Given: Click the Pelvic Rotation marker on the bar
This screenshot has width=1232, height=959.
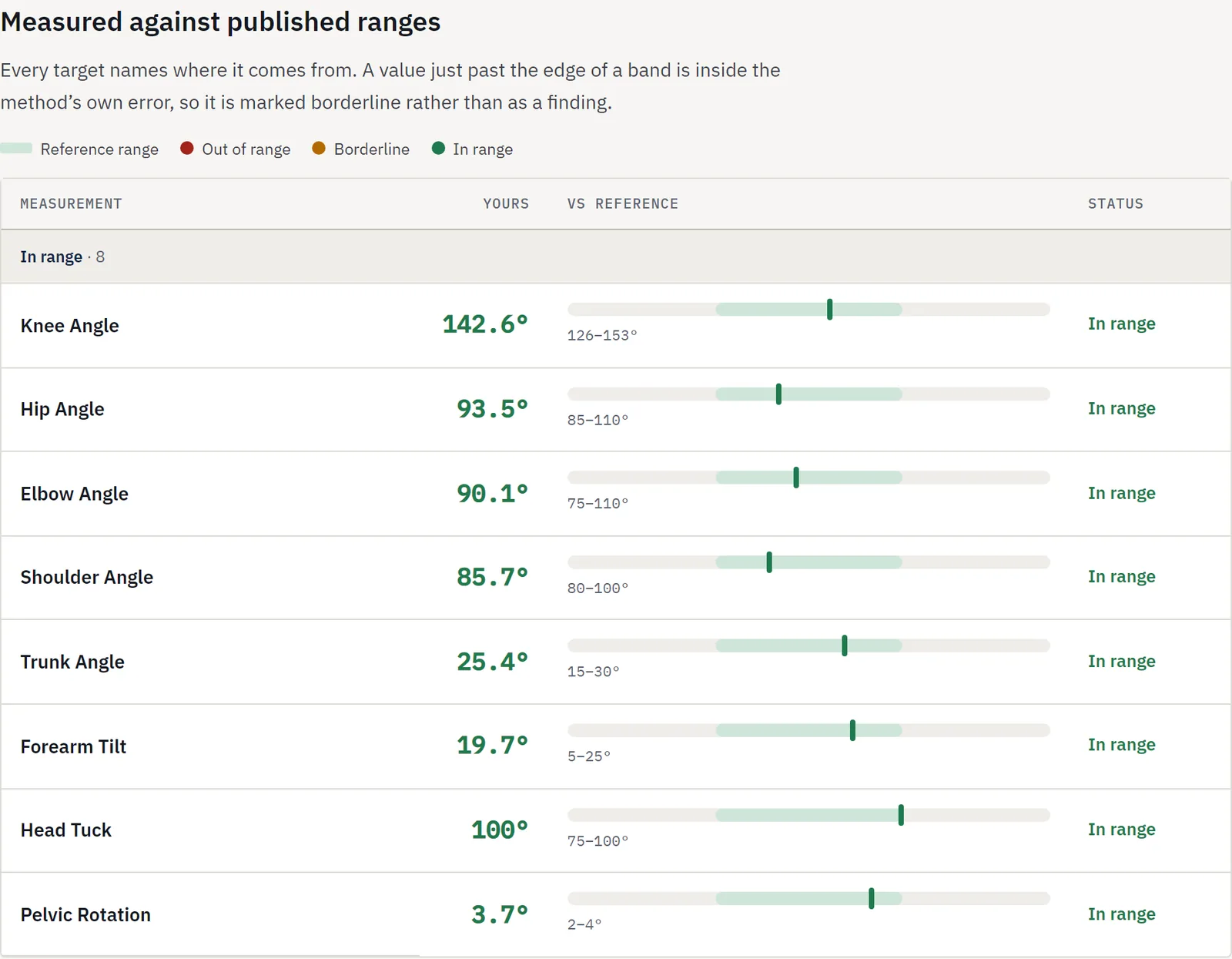Looking at the screenshot, I should click(872, 898).
